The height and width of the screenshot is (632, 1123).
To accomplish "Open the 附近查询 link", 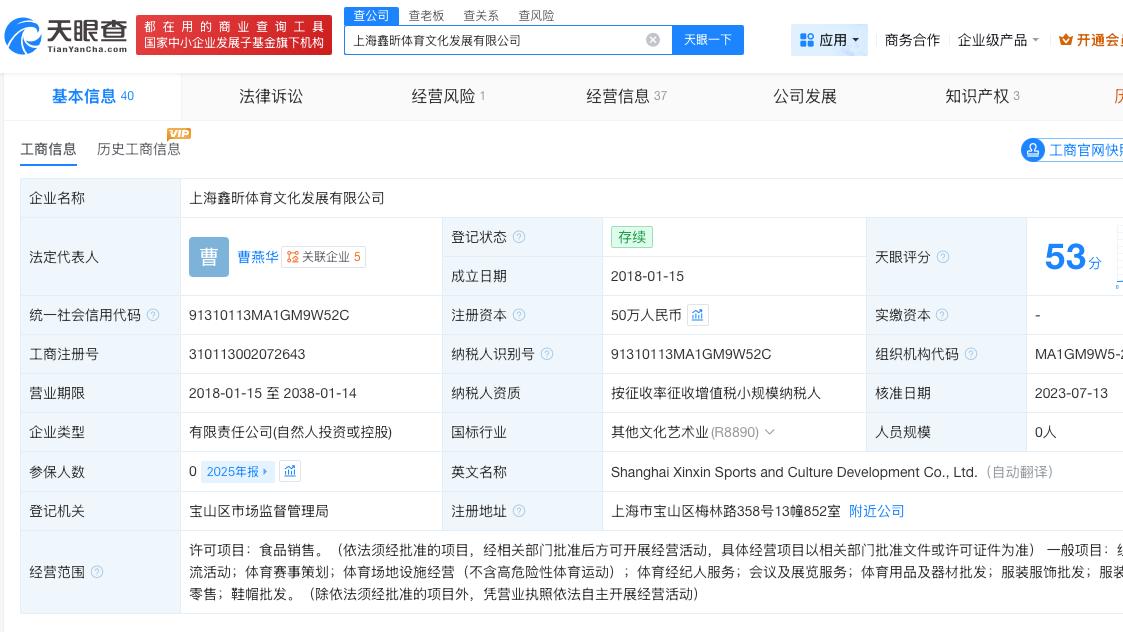I will pos(877,511).
